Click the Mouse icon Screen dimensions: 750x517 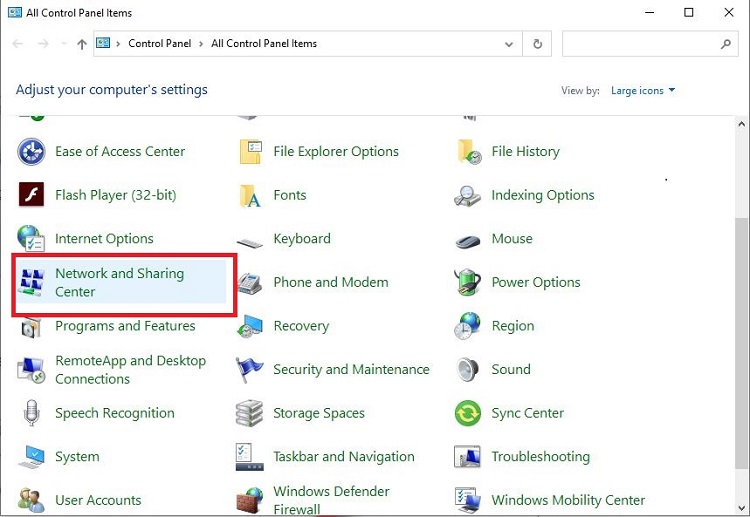click(x=467, y=242)
